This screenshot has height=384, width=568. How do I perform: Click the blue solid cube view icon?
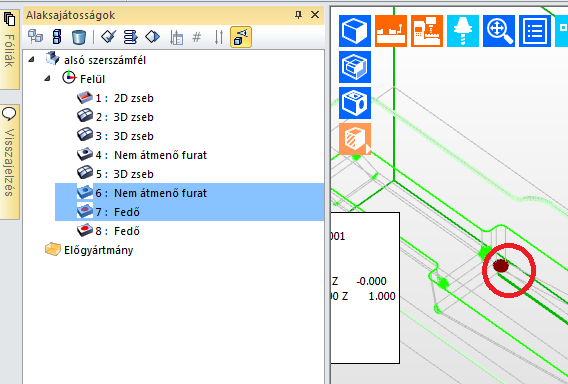coord(355,31)
